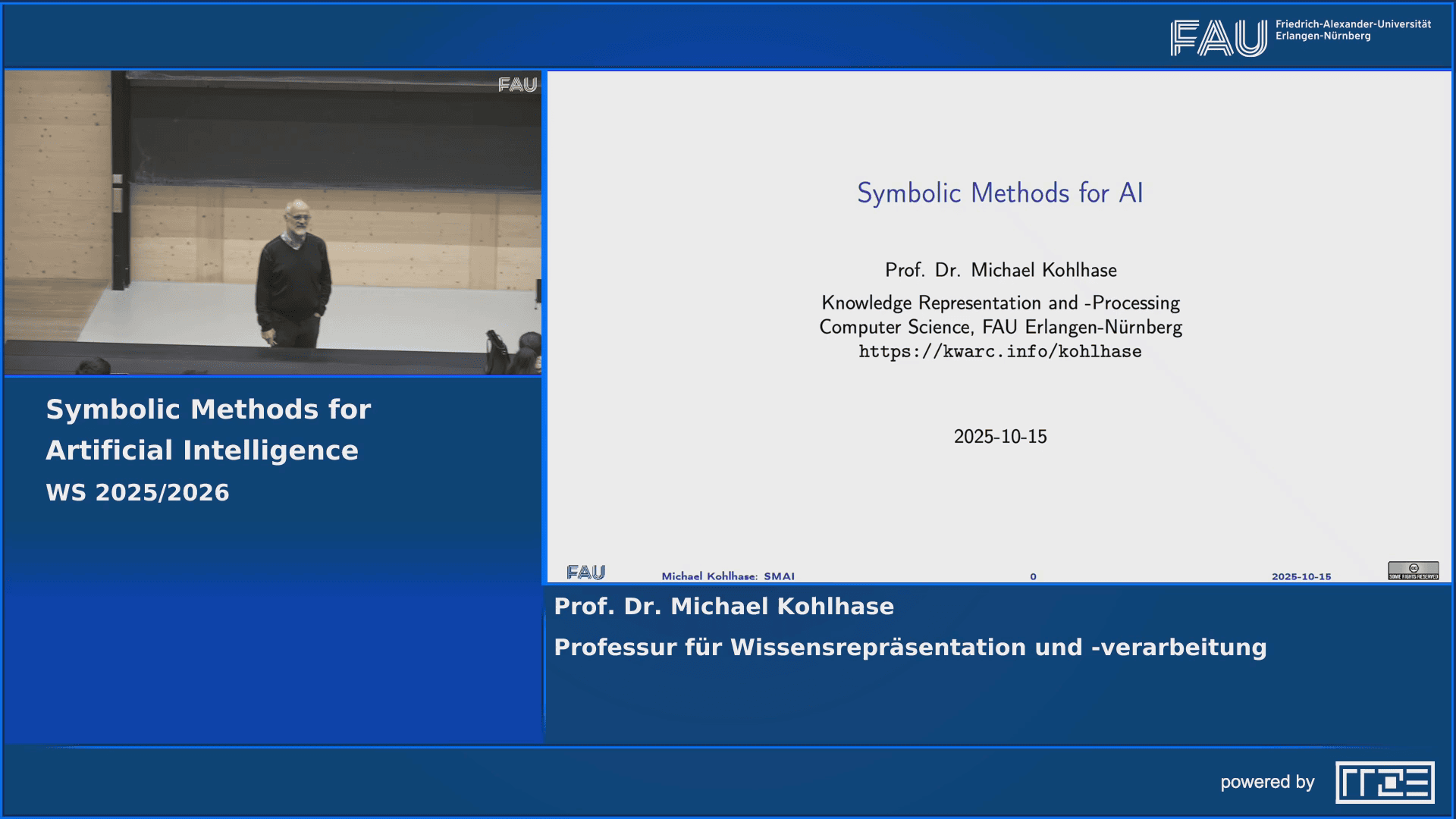
Task: Click the 'powered by' label
Action: [x=1269, y=782]
